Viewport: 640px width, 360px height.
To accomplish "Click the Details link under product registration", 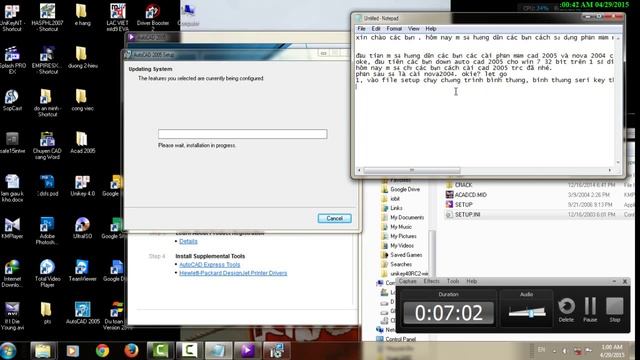I will (188, 241).
